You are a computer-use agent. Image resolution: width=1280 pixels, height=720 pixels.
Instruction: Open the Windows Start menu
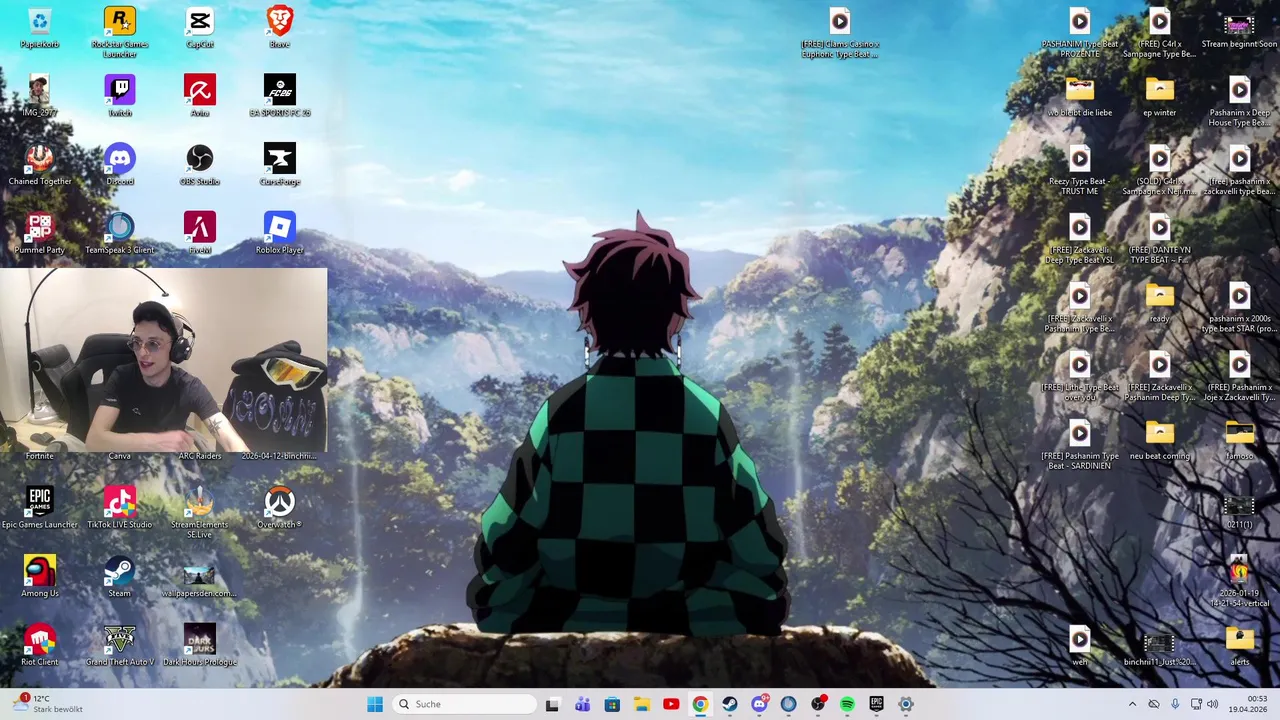point(375,704)
